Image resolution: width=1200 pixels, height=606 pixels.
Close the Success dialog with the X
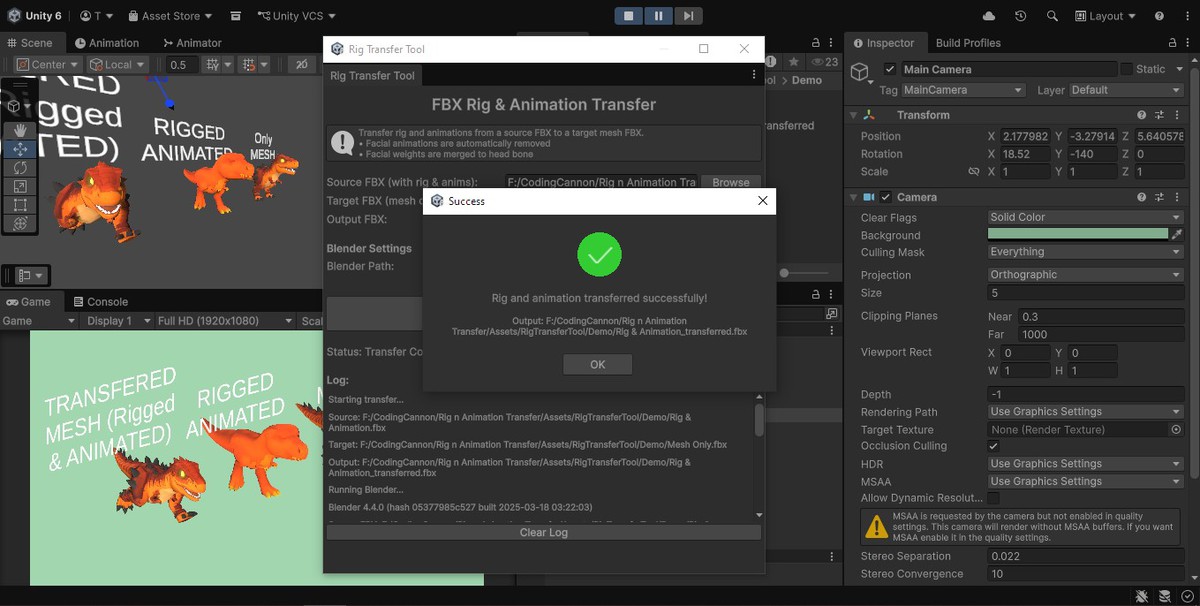coord(762,201)
